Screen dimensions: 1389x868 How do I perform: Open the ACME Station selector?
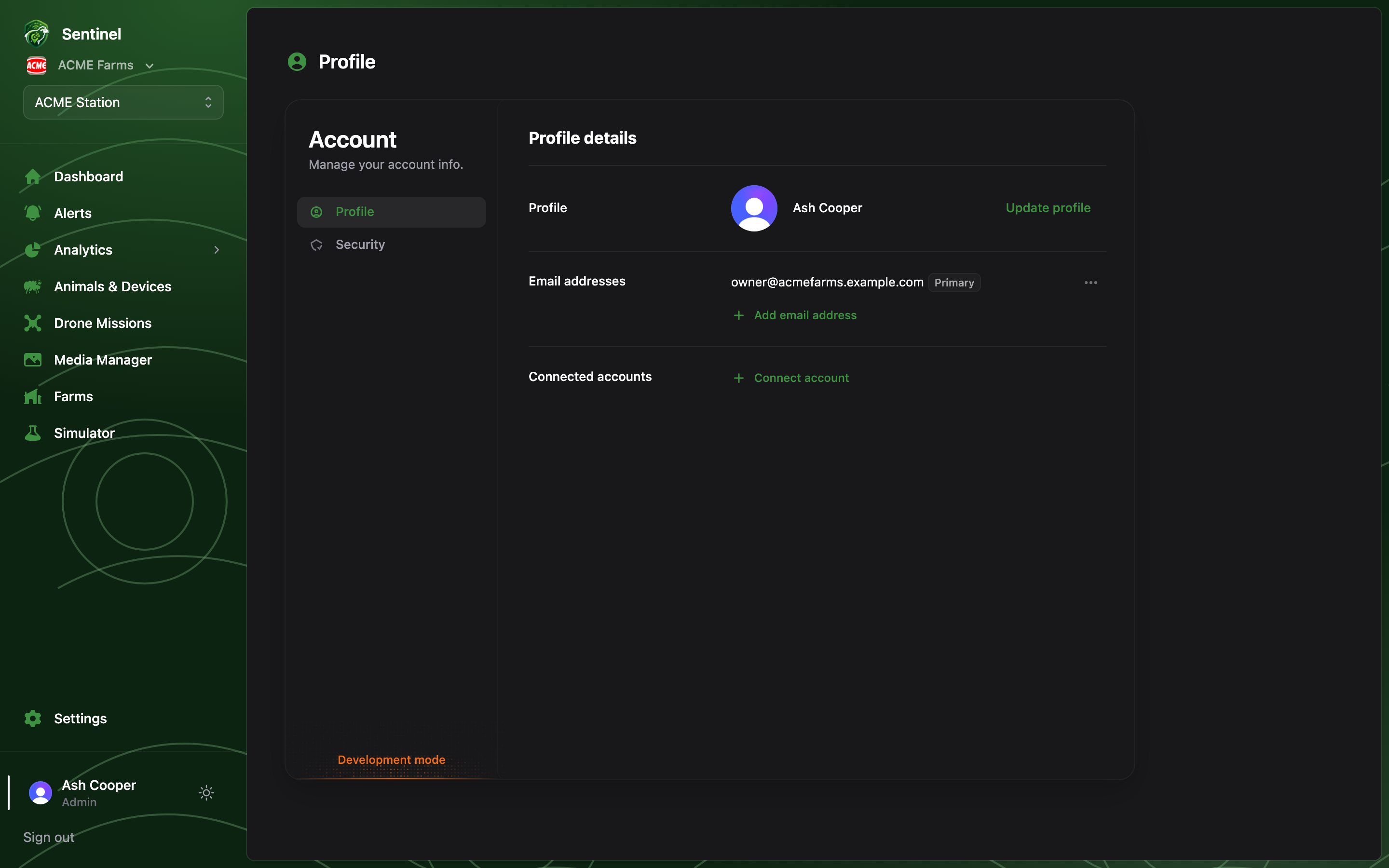coord(123,102)
